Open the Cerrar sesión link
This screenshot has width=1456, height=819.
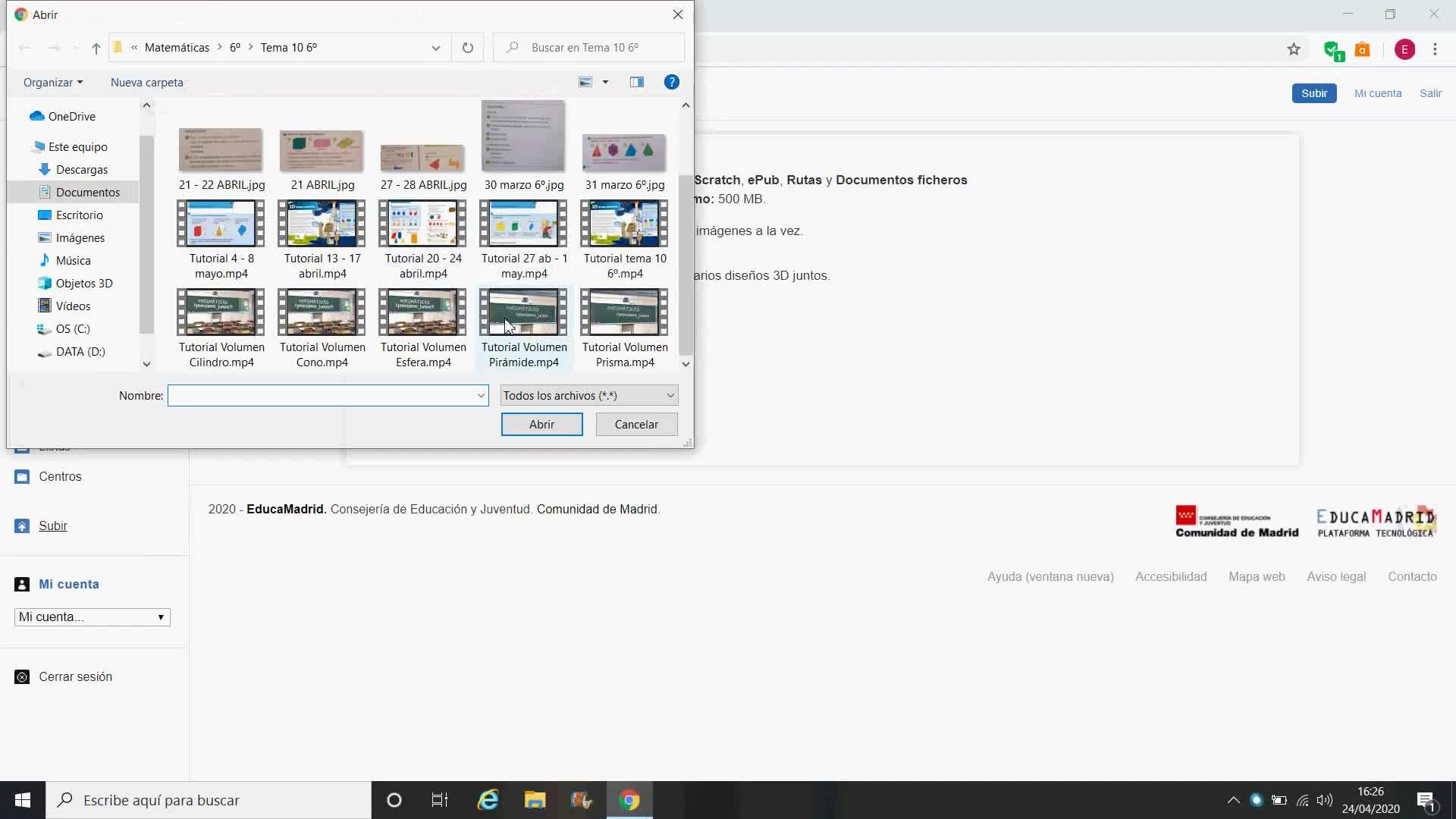click(x=75, y=676)
